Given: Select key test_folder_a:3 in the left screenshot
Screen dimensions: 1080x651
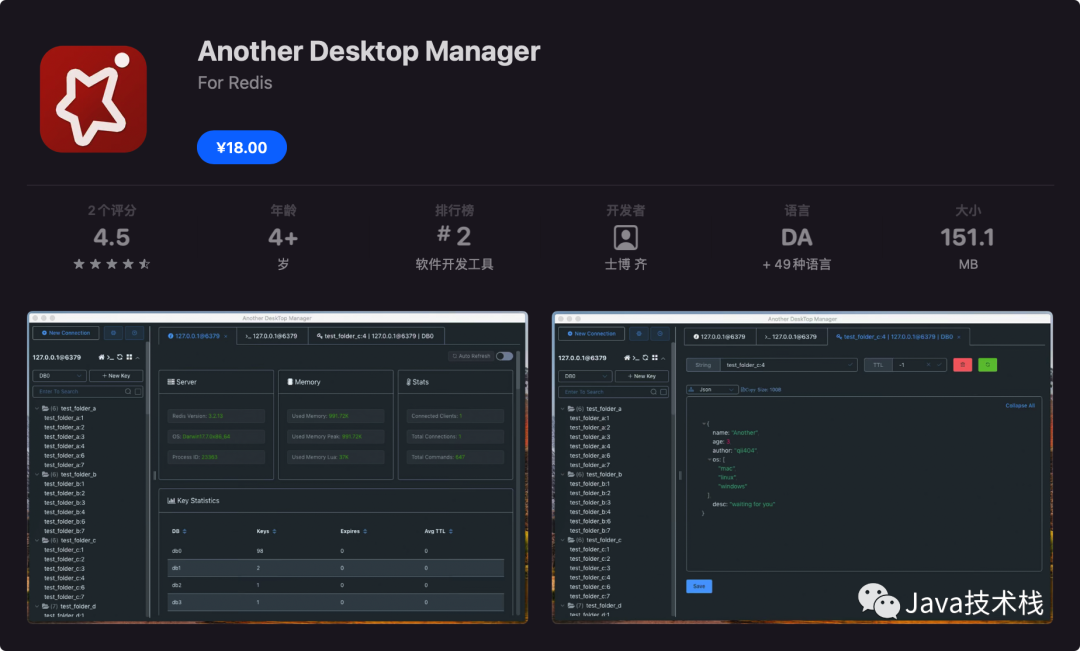Looking at the screenshot, I should 64,437.
